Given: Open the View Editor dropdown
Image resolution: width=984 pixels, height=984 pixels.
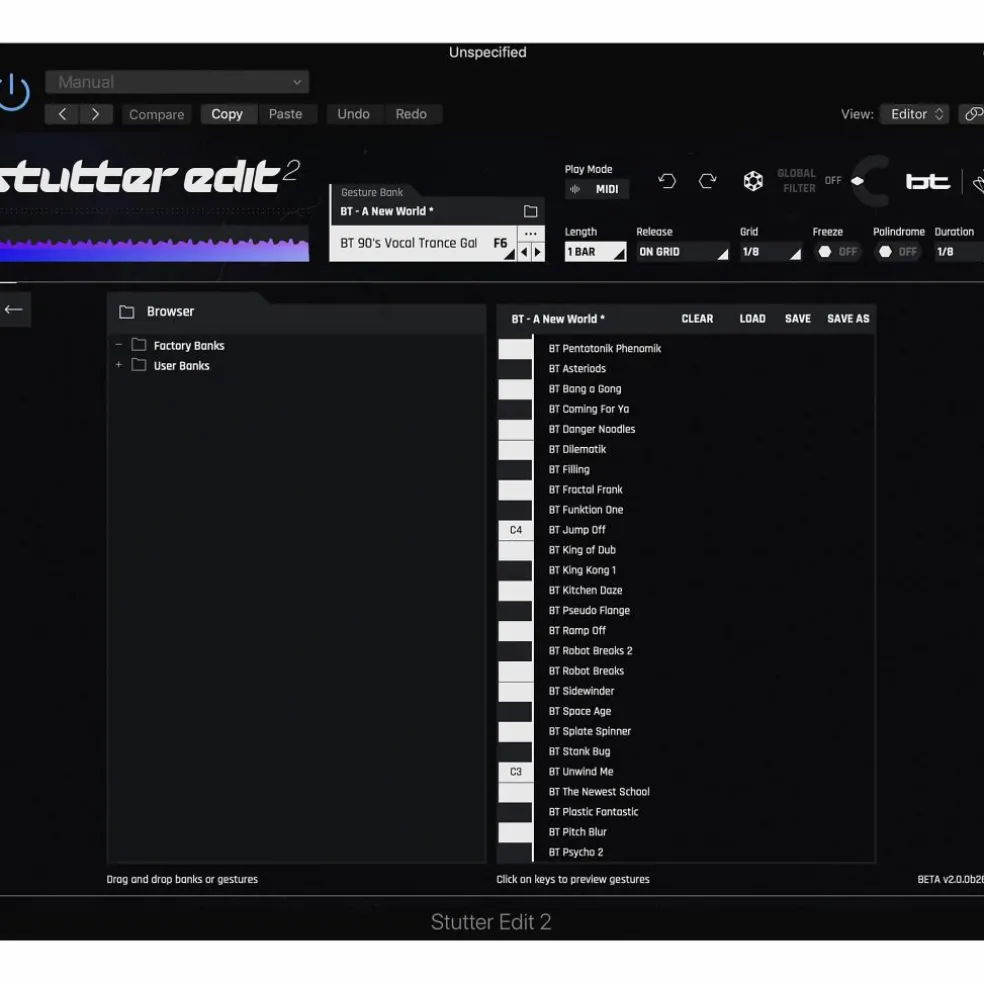Looking at the screenshot, I should click(x=914, y=114).
